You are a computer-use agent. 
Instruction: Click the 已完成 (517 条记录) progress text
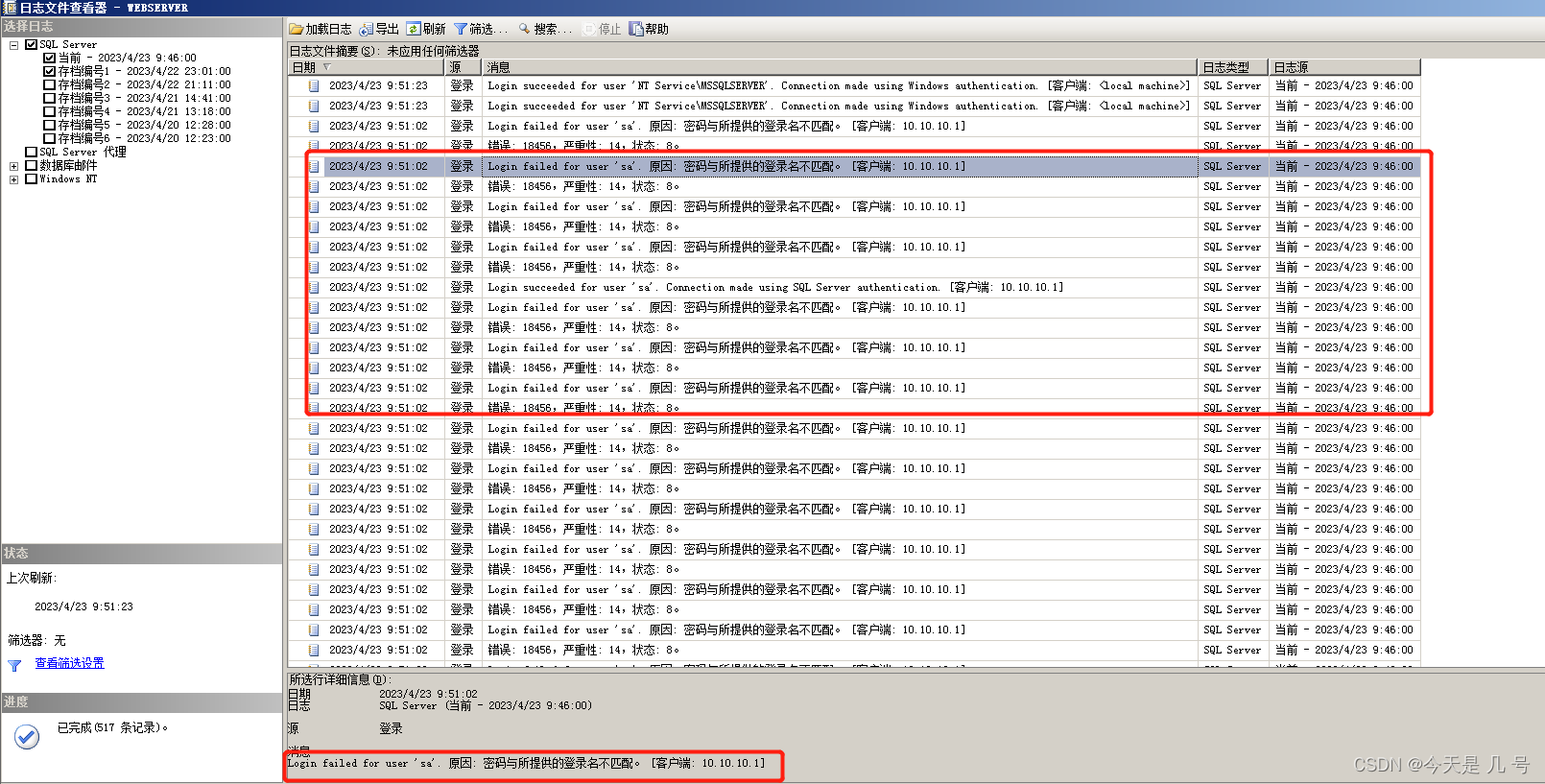112,727
